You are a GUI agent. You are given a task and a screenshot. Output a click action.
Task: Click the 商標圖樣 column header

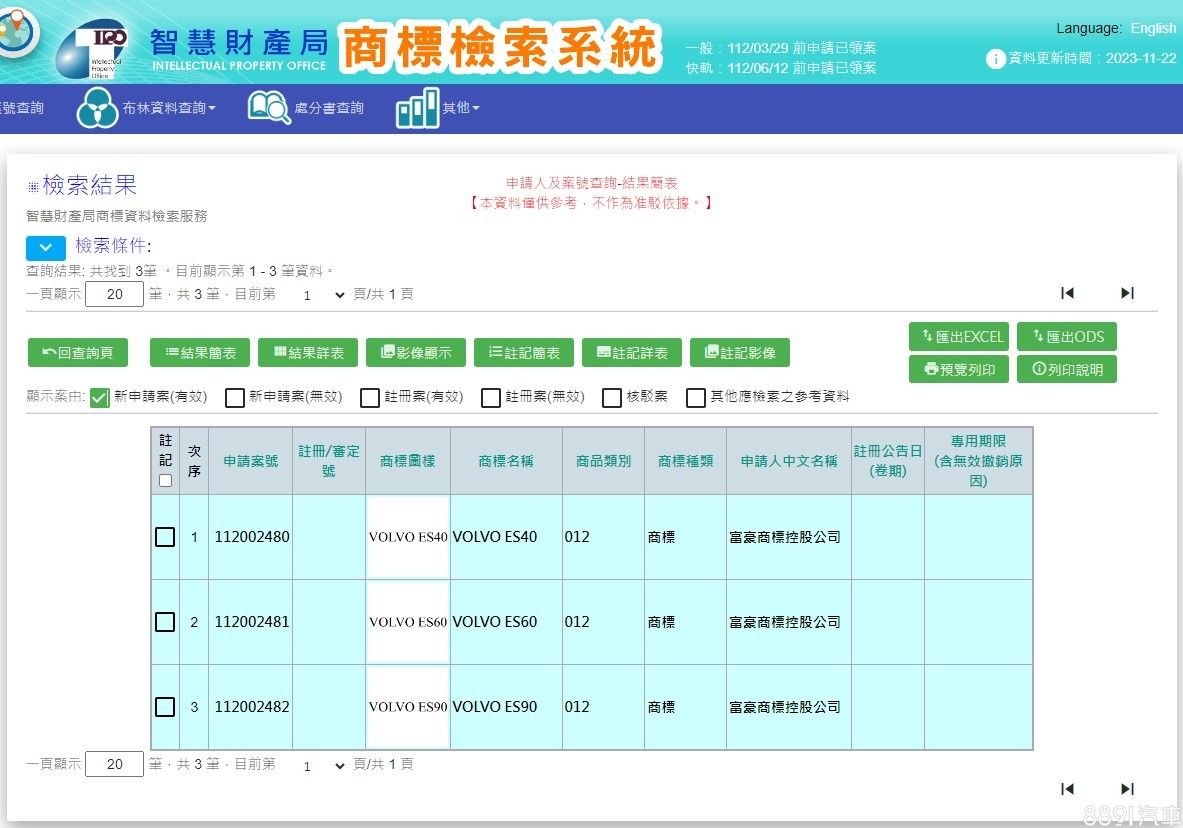[x=408, y=461]
